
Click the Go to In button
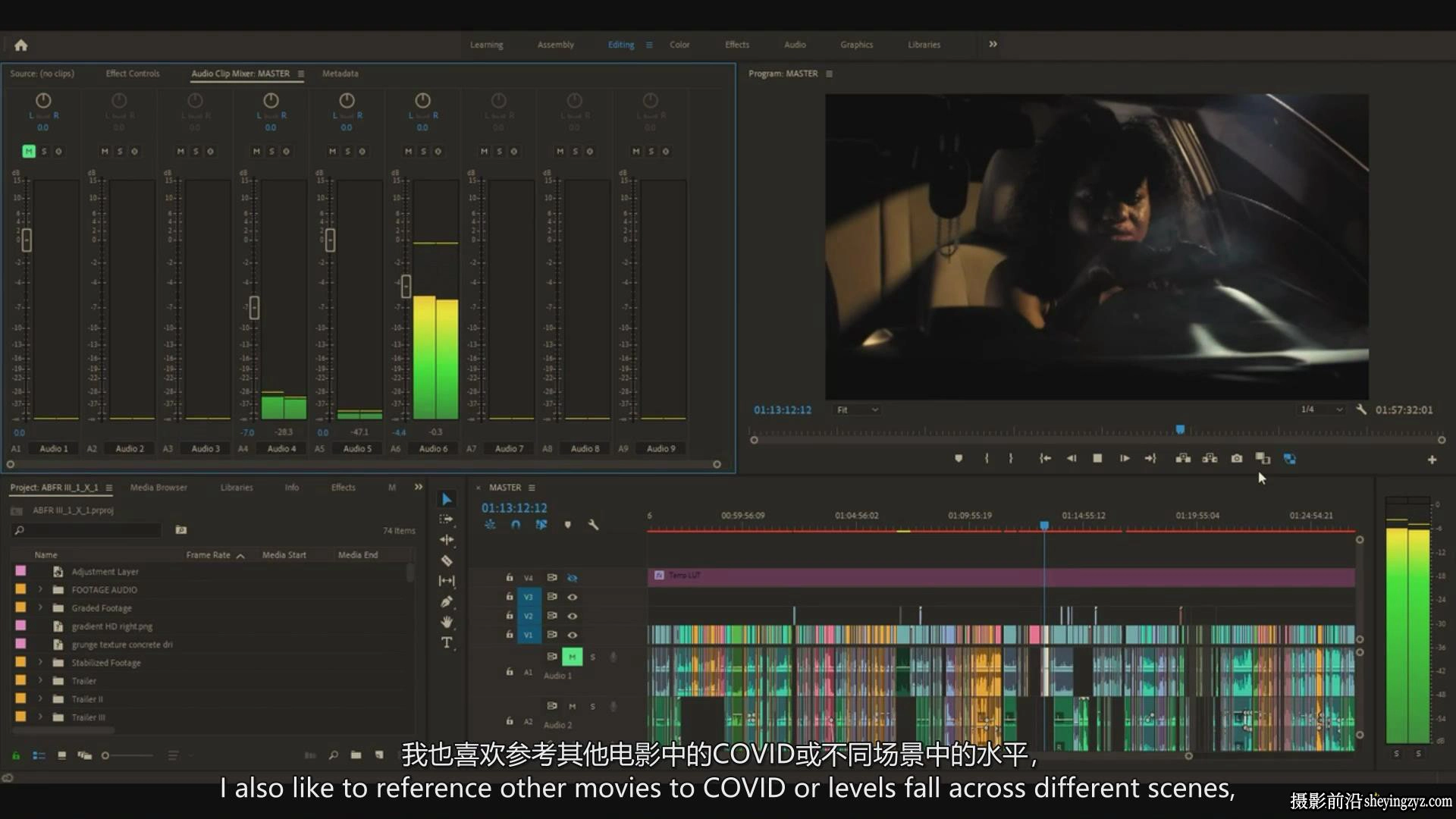click(1045, 459)
